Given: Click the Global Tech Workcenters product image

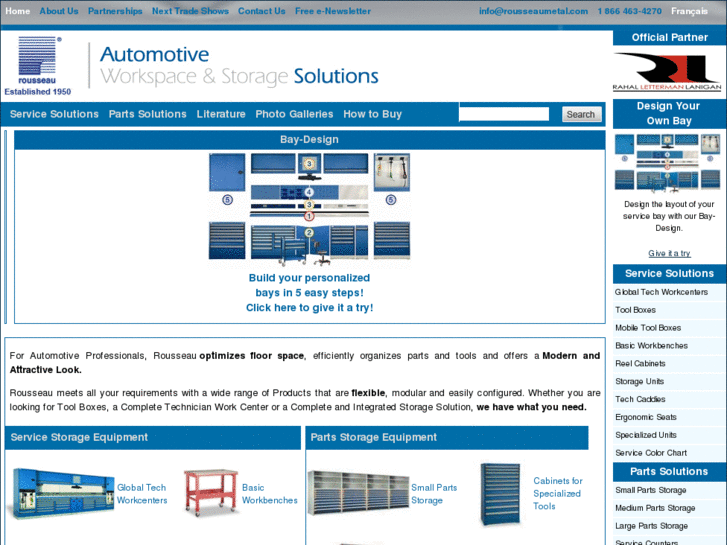Looking at the screenshot, I should pyautogui.click(x=63, y=493).
